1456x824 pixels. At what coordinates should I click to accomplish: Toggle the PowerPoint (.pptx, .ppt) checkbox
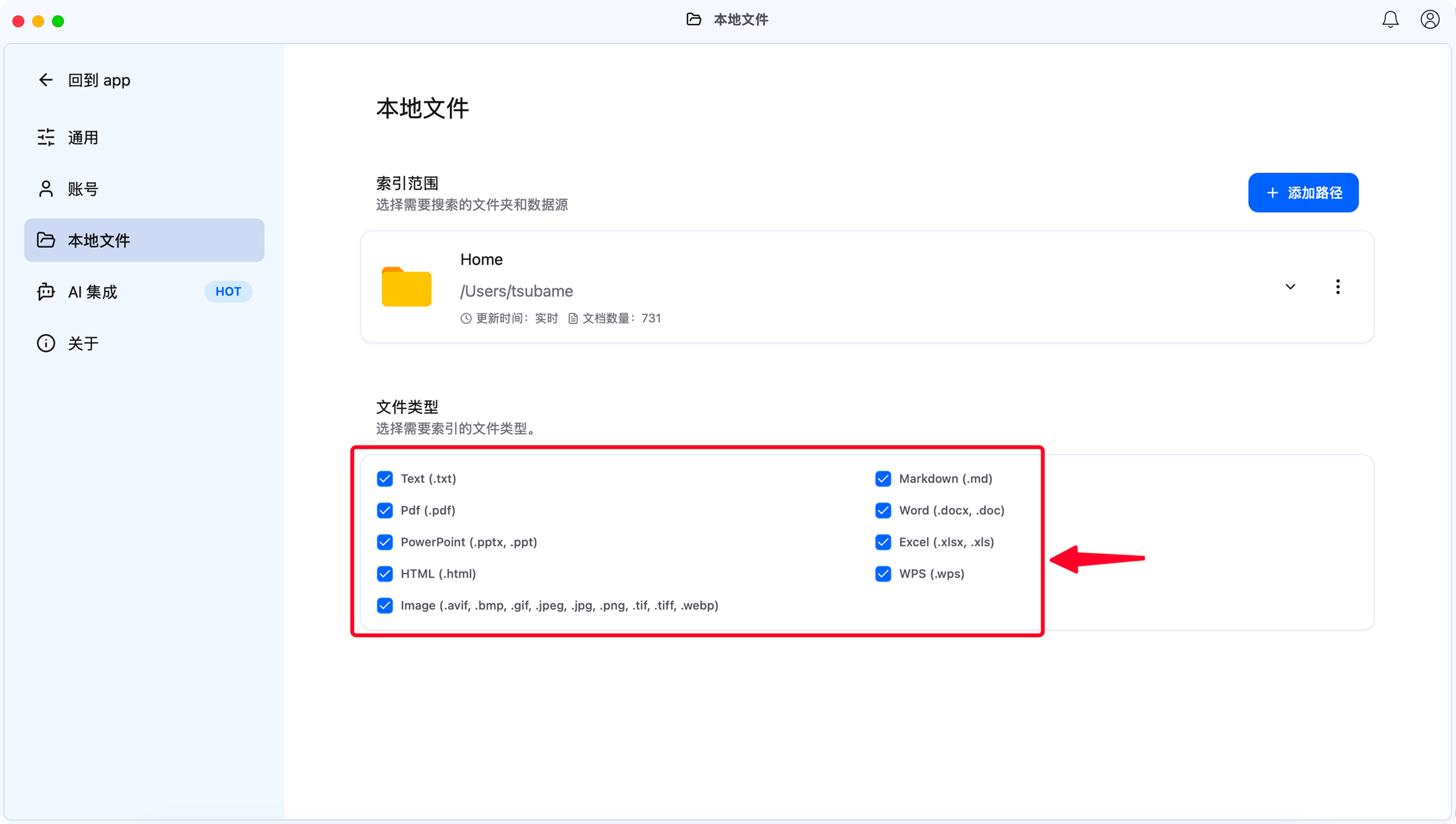click(x=385, y=542)
